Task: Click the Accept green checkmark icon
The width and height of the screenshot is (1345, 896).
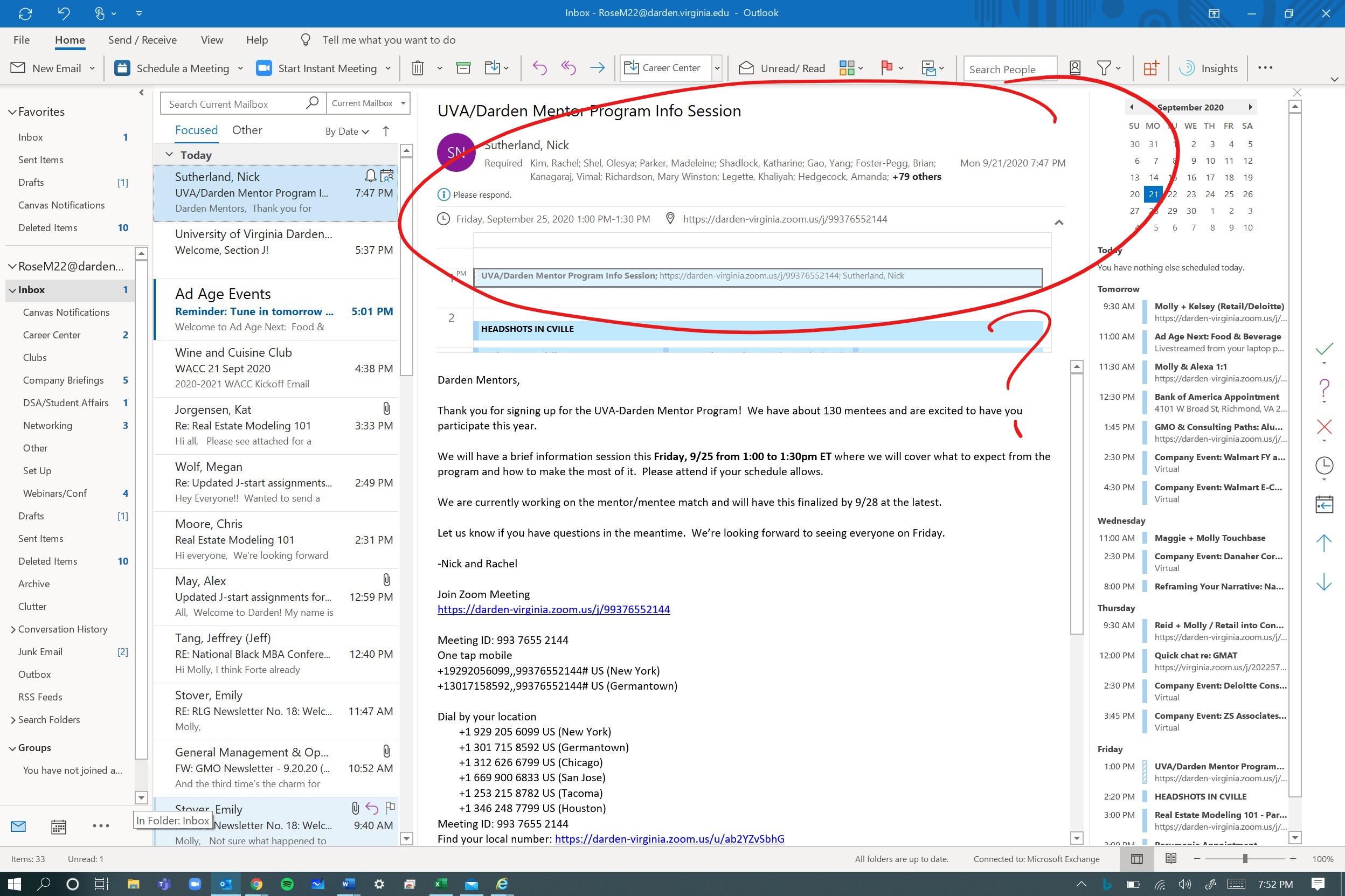Action: coord(1324,348)
